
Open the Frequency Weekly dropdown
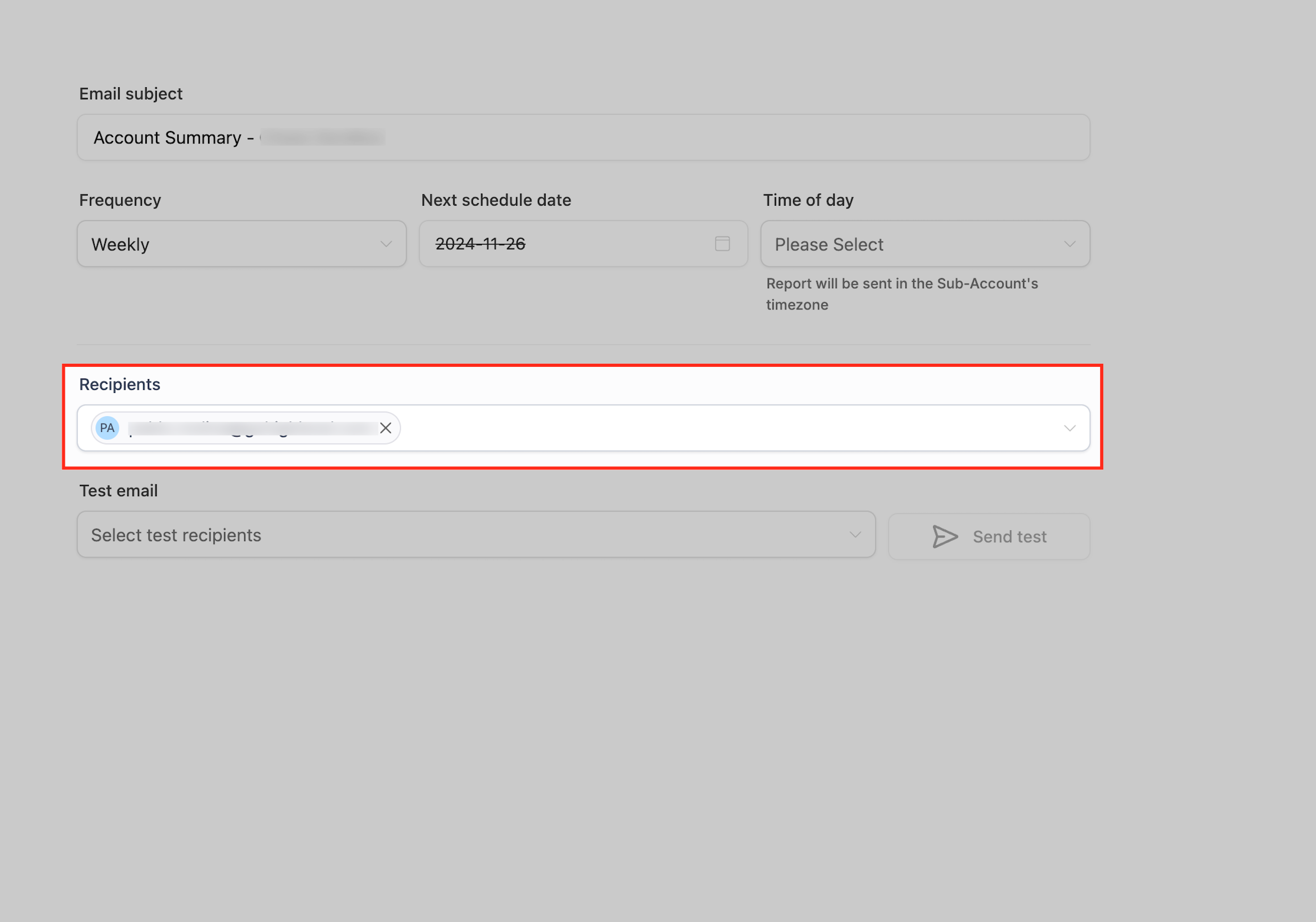[x=241, y=244]
